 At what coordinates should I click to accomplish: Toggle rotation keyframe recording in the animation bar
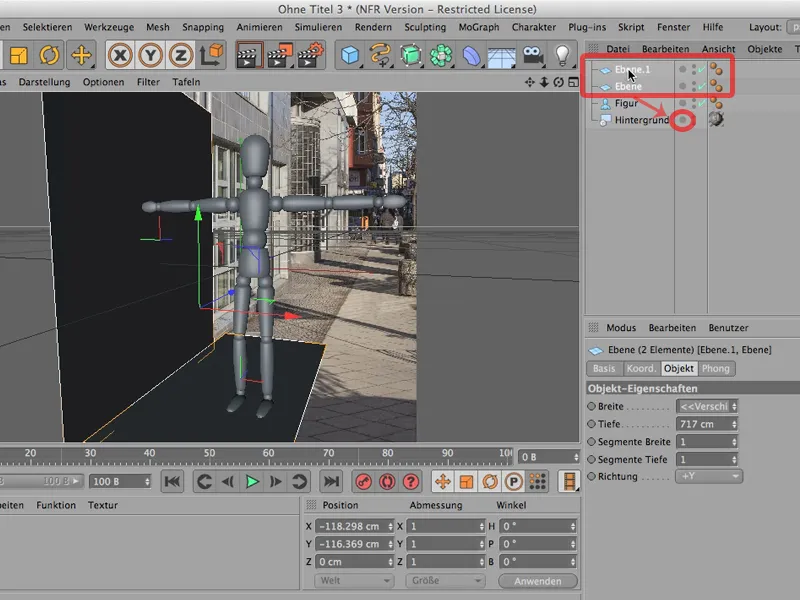coord(490,481)
